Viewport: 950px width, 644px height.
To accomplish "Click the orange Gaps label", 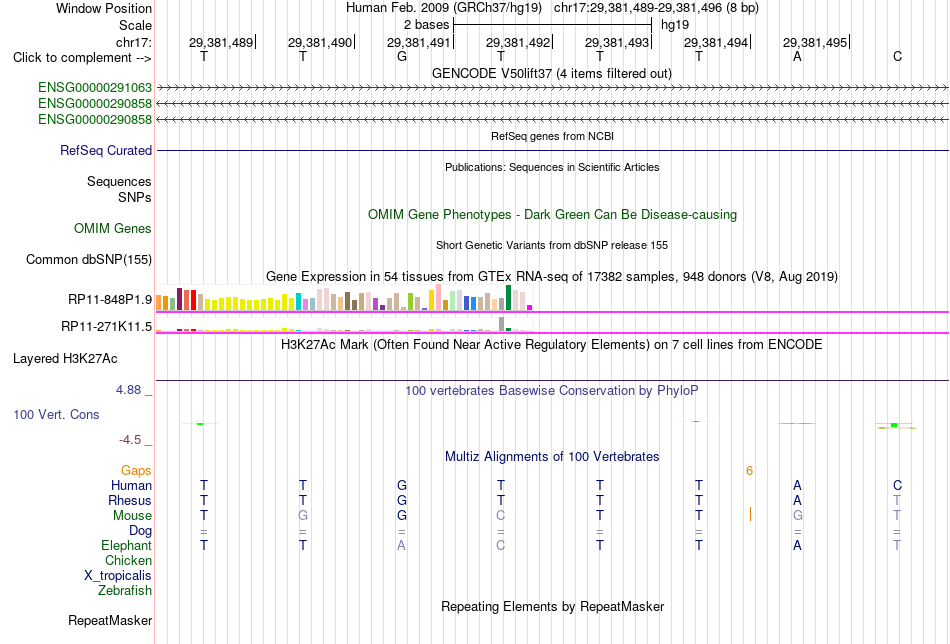I will (x=136, y=470).
